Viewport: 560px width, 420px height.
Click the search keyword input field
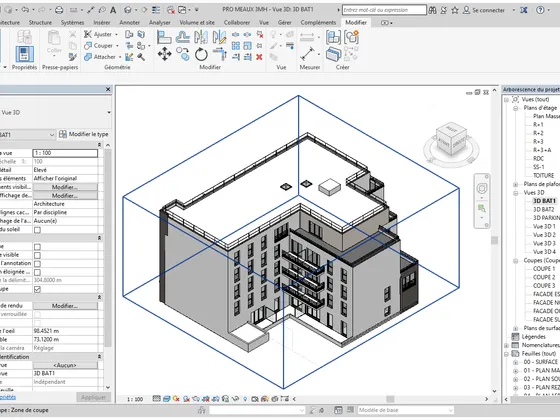click(x=384, y=10)
